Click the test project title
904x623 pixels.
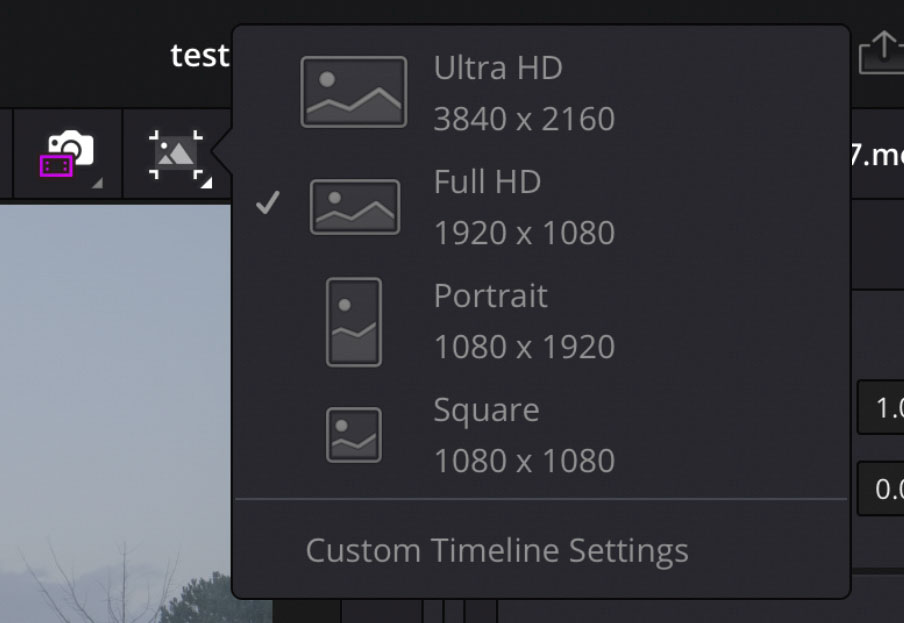tap(199, 56)
